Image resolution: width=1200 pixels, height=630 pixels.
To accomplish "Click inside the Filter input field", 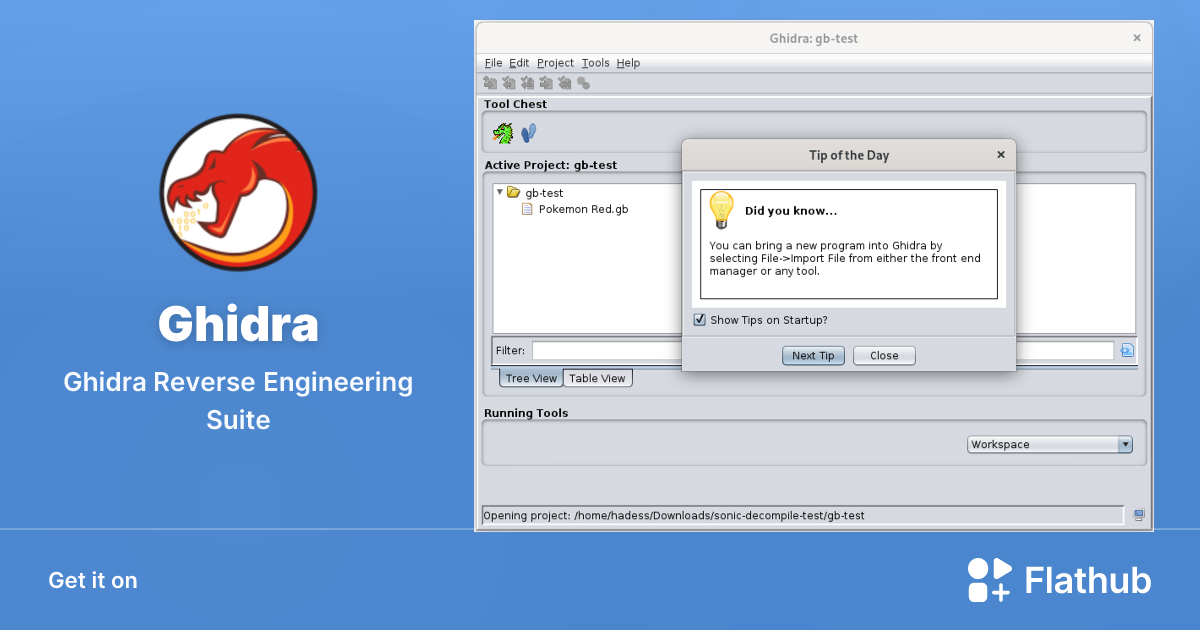I will (600, 350).
